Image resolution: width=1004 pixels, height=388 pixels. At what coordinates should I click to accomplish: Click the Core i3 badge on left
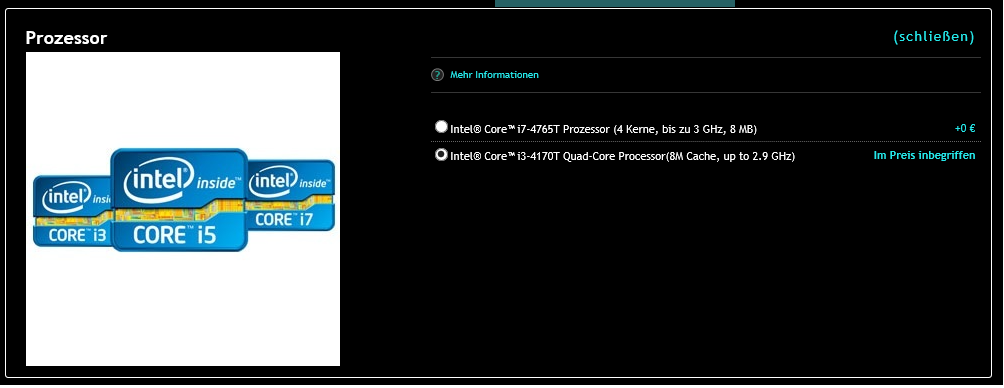72,211
